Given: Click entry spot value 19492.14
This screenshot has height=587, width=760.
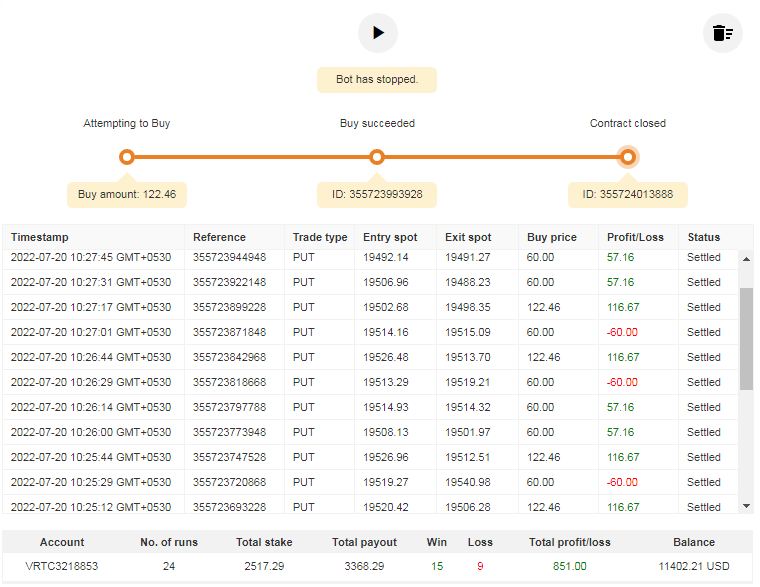Looking at the screenshot, I should (386, 257).
